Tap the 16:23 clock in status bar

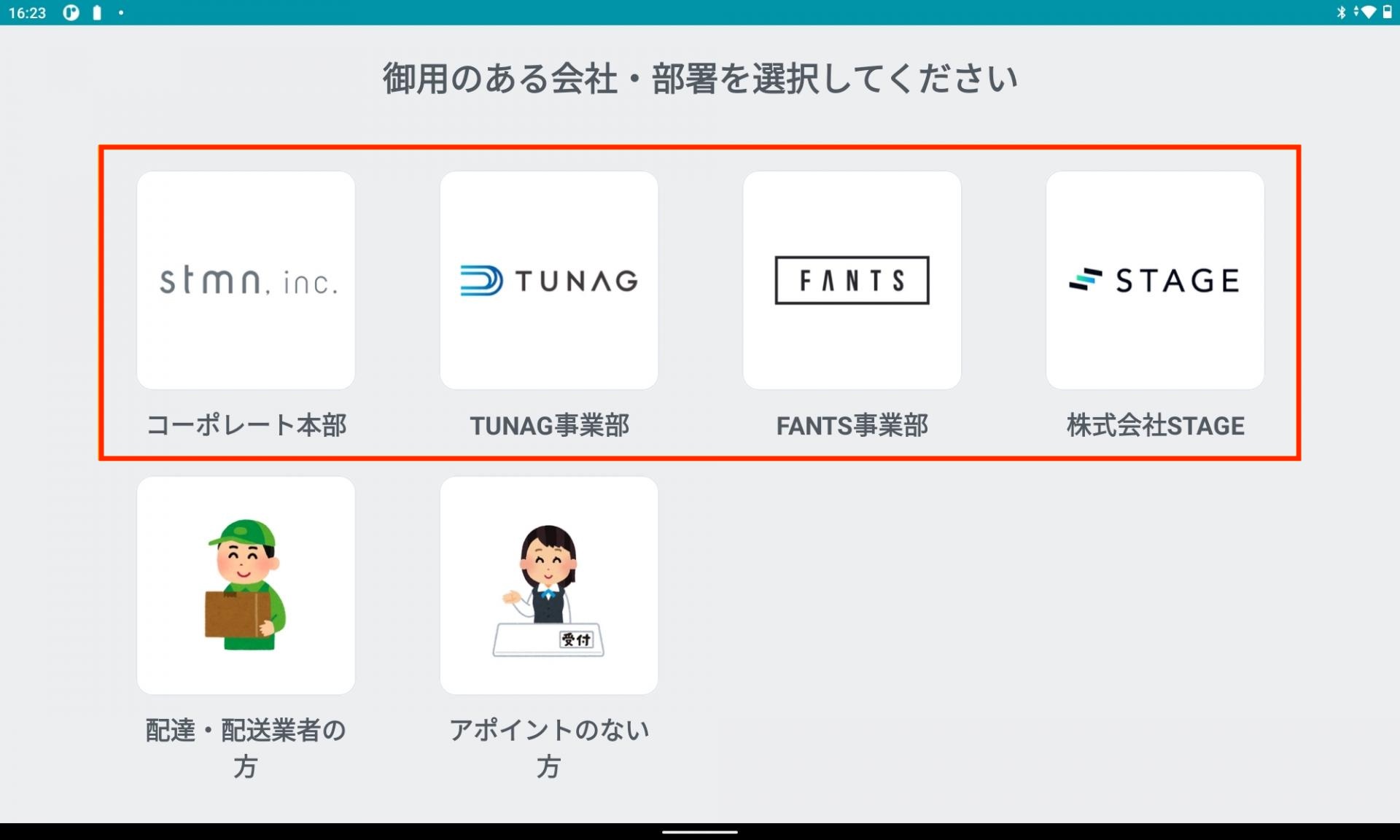(27, 13)
